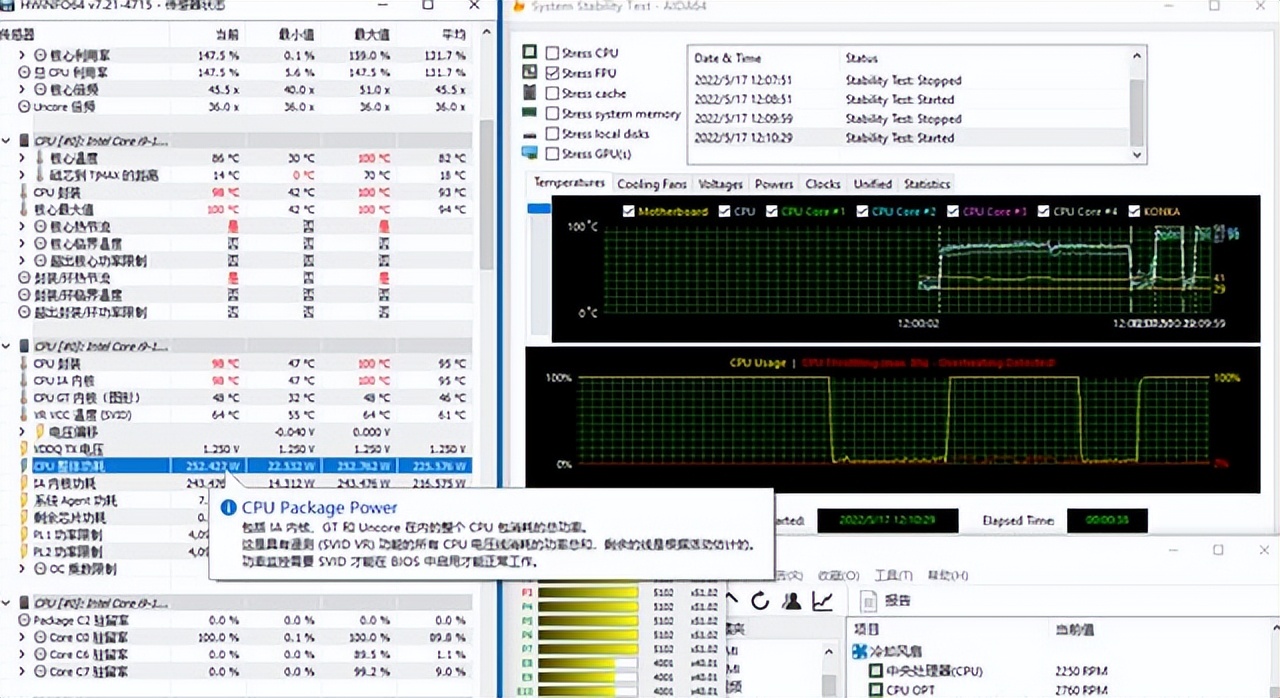
Task: Click the user silhouette icon in the bottom toolbar
Action: 792,600
